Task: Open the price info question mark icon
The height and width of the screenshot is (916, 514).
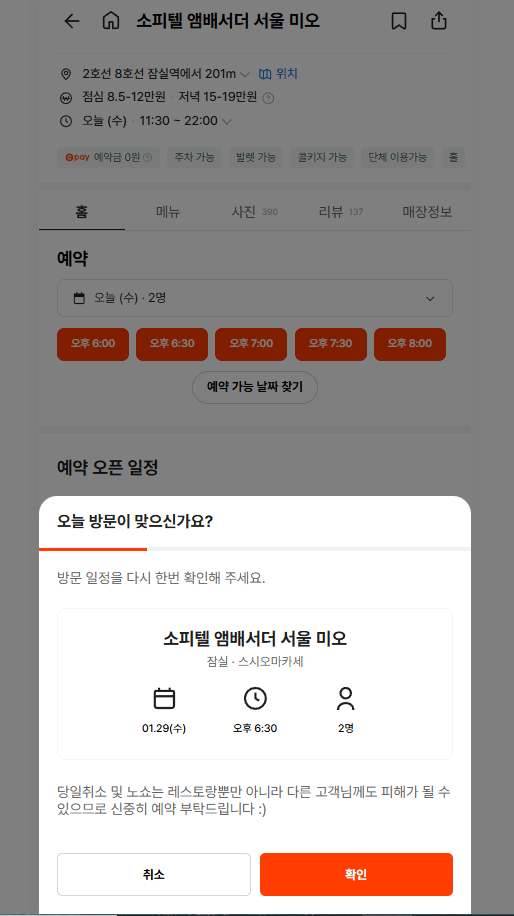Action: pos(269,98)
